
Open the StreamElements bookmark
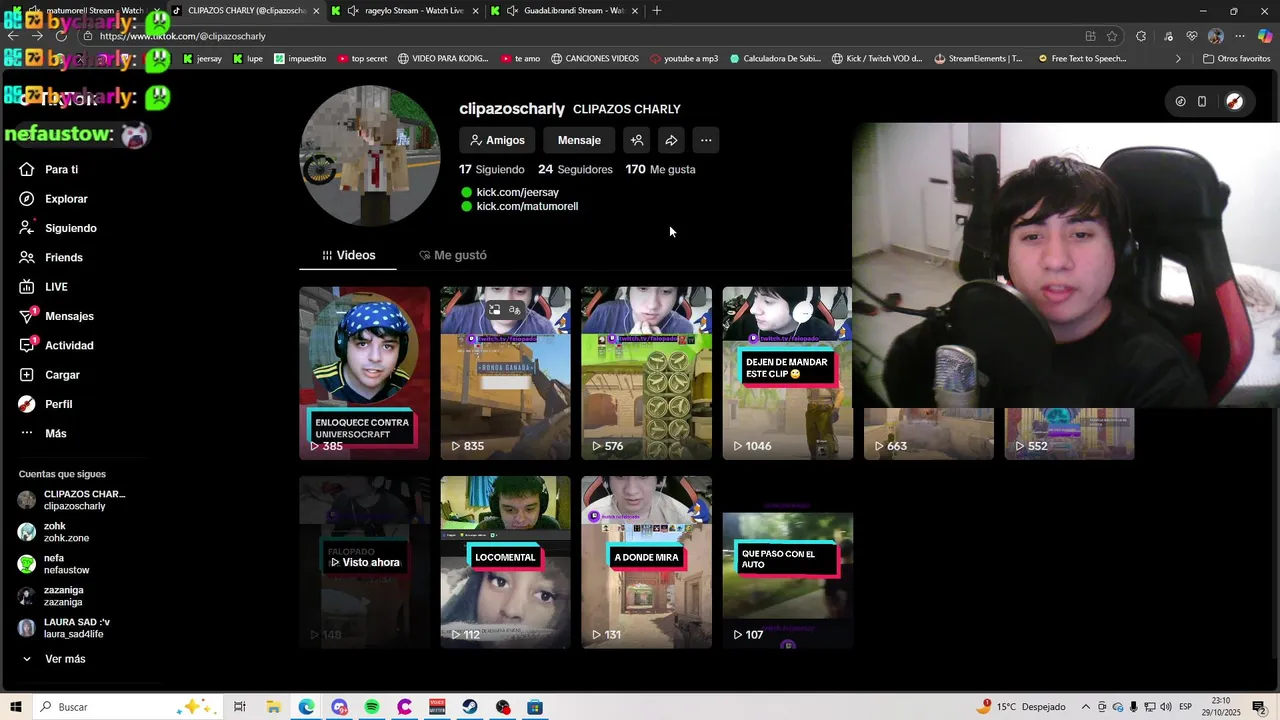(x=978, y=59)
